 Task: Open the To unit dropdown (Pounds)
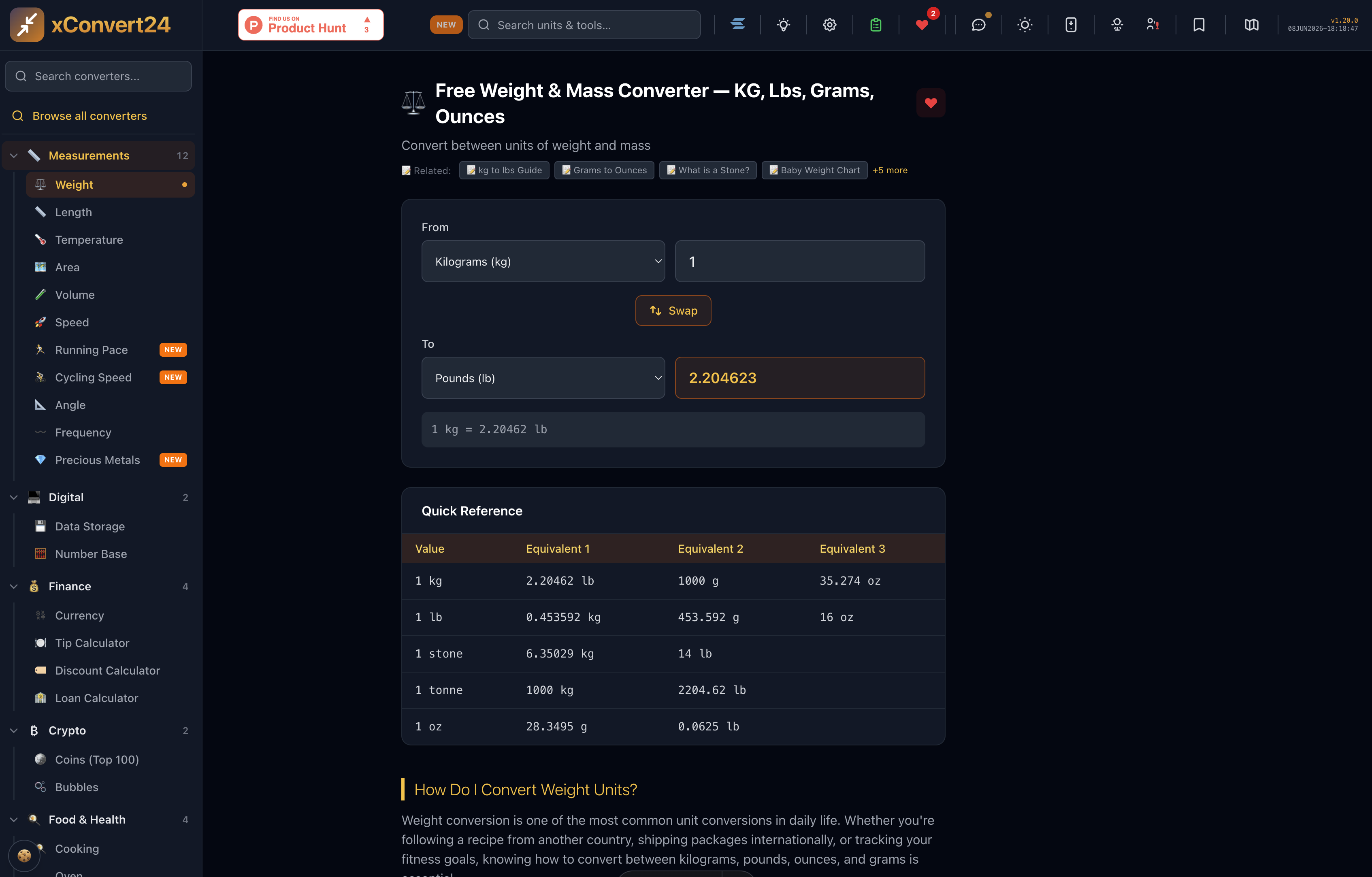point(543,378)
